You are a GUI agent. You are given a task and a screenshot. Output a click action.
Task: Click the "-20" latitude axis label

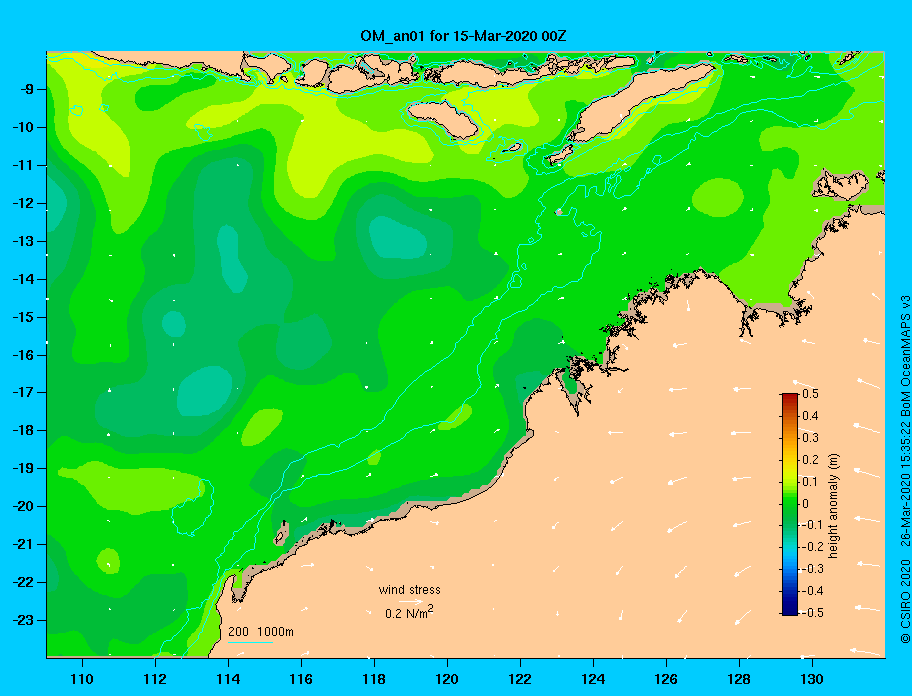point(23,506)
